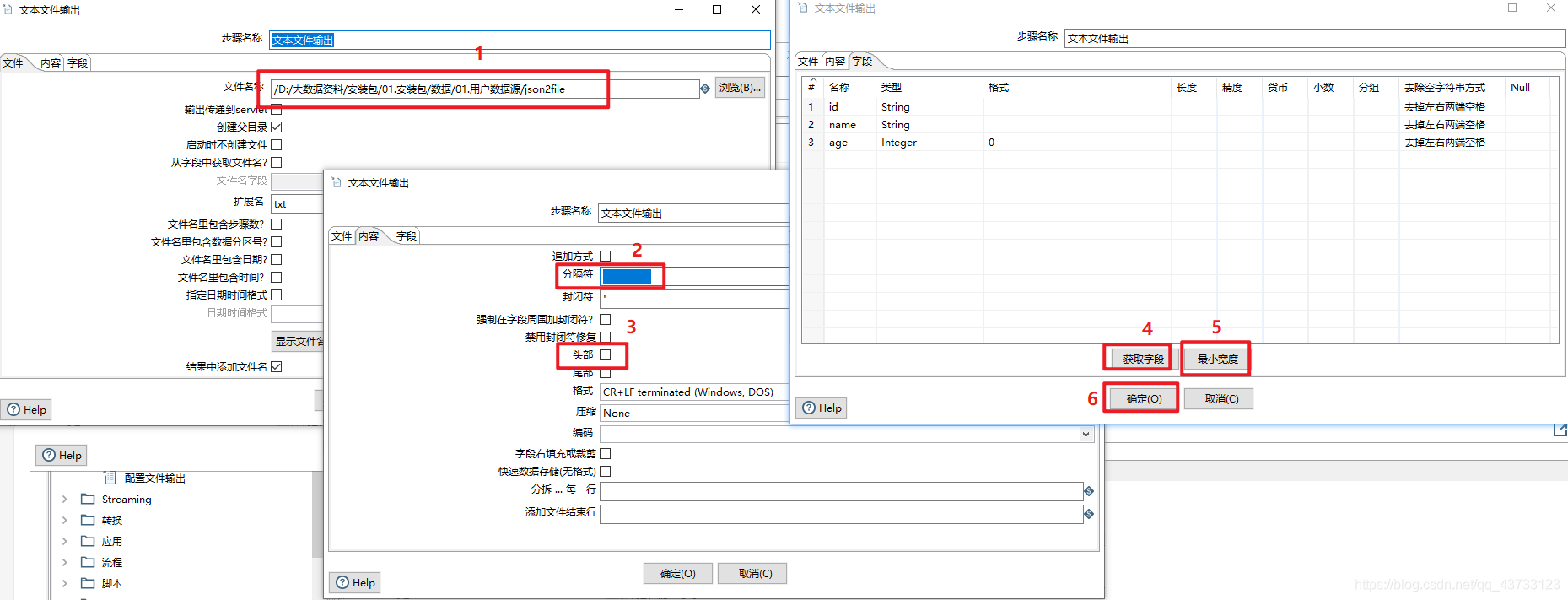1568x600 pixels.
Task: Click the 配置文件输出 step icon in tree
Action: point(110,478)
